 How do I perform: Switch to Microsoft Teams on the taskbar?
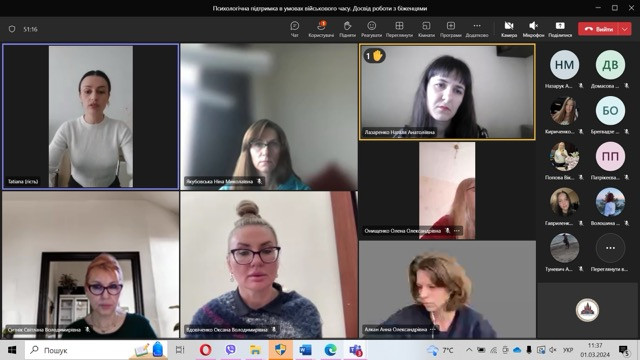click(x=356, y=350)
